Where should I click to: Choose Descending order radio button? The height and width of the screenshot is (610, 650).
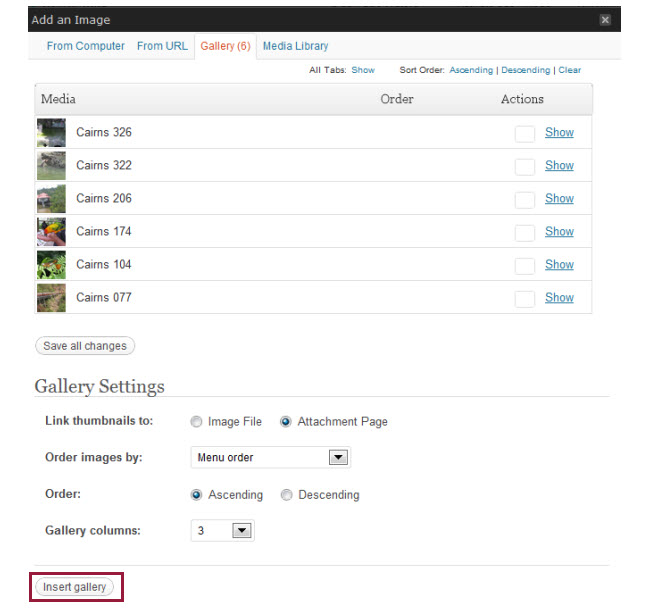[x=286, y=495]
